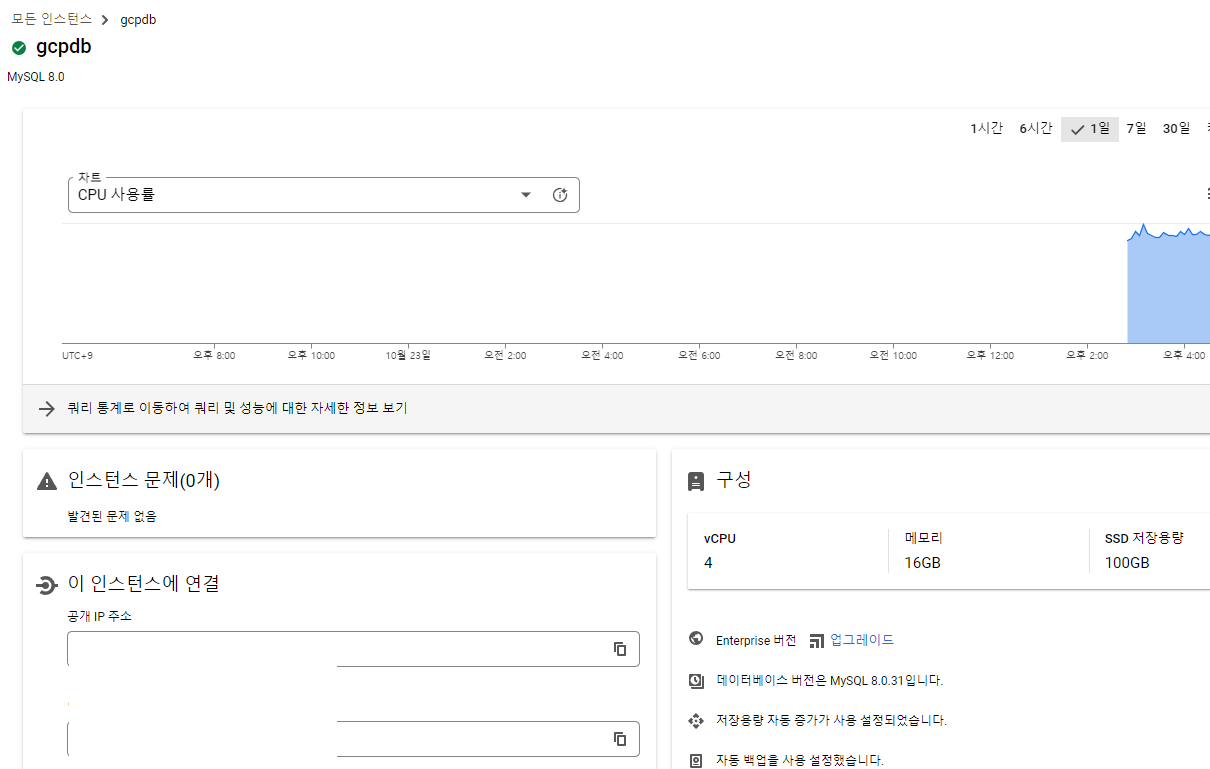Click the database version icon beside MySQL 8.0.31
Image resolution: width=1210 pixels, height=769 pixels.
point(696,680)
